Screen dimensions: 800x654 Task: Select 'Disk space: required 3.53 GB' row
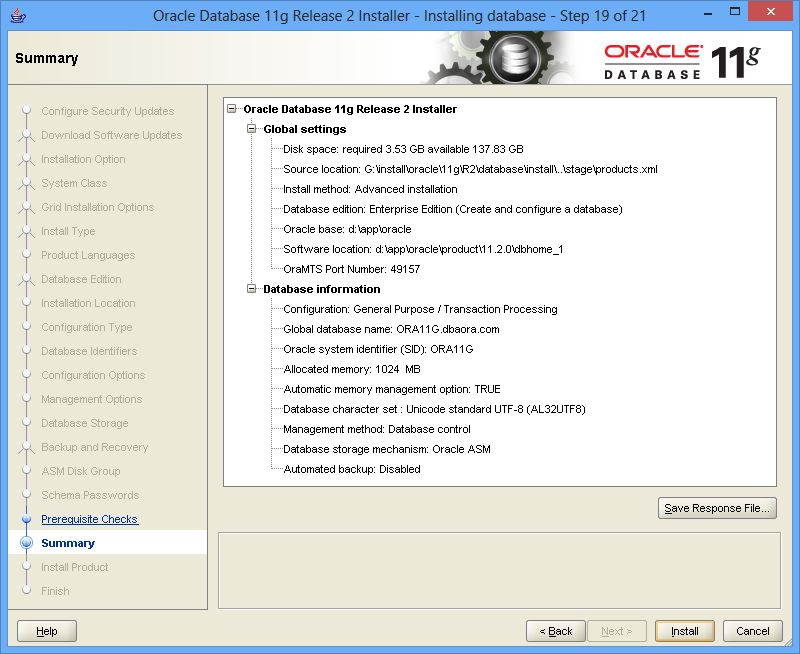pos(403,149)
